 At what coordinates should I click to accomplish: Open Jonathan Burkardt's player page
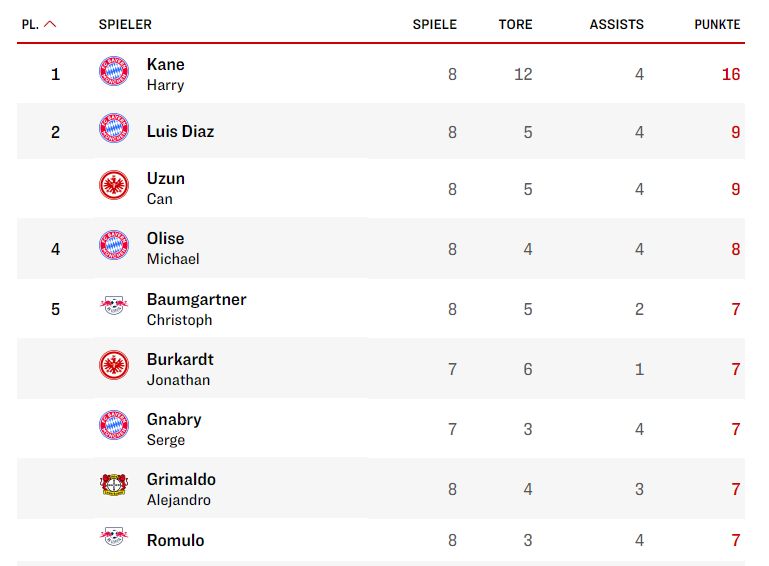(x=180, y=368)
